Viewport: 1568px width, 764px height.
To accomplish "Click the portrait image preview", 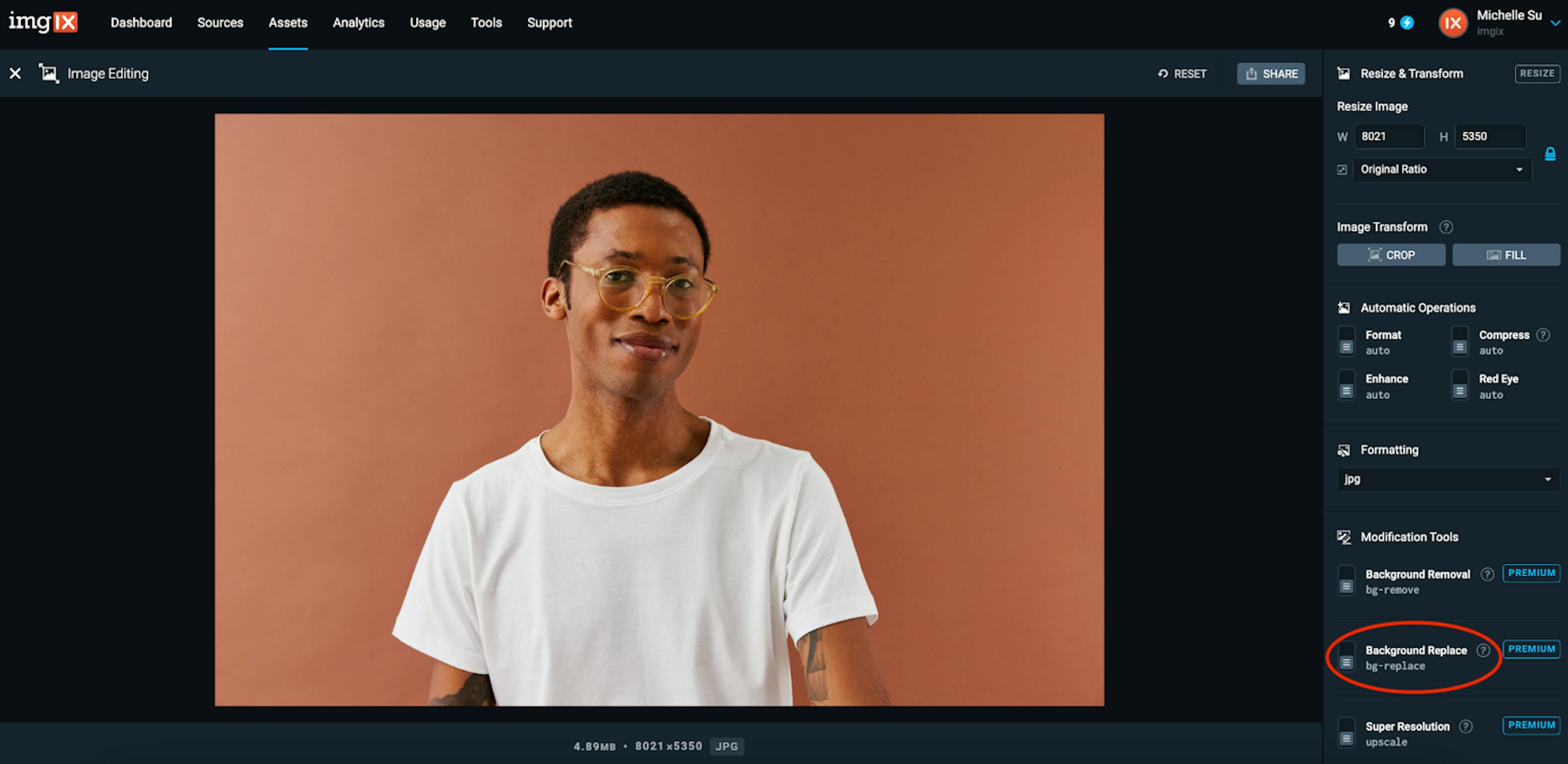I will (x=659, y=410).
